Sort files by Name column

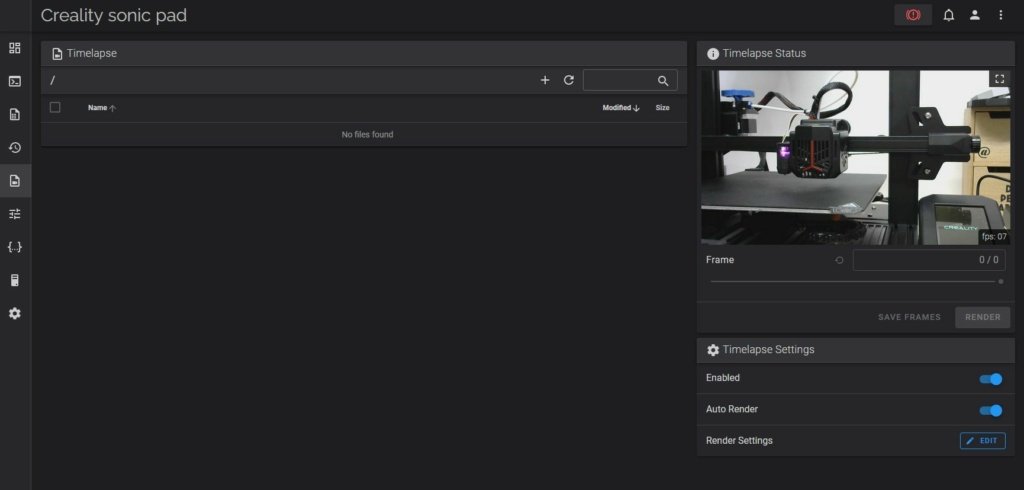pyautogui.click(x=102, y=108)
